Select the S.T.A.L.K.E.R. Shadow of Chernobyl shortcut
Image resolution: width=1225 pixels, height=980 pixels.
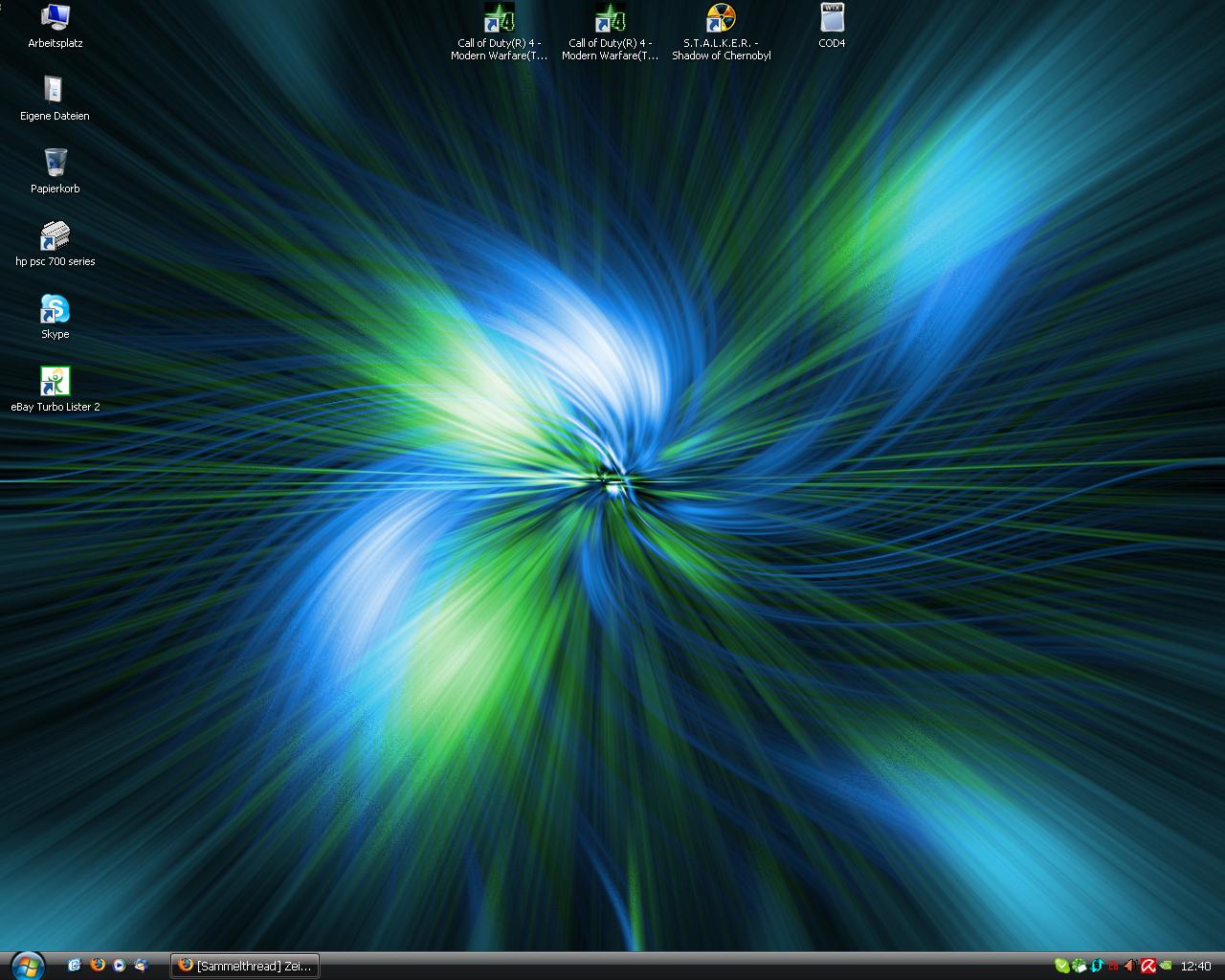pos(721,32)
